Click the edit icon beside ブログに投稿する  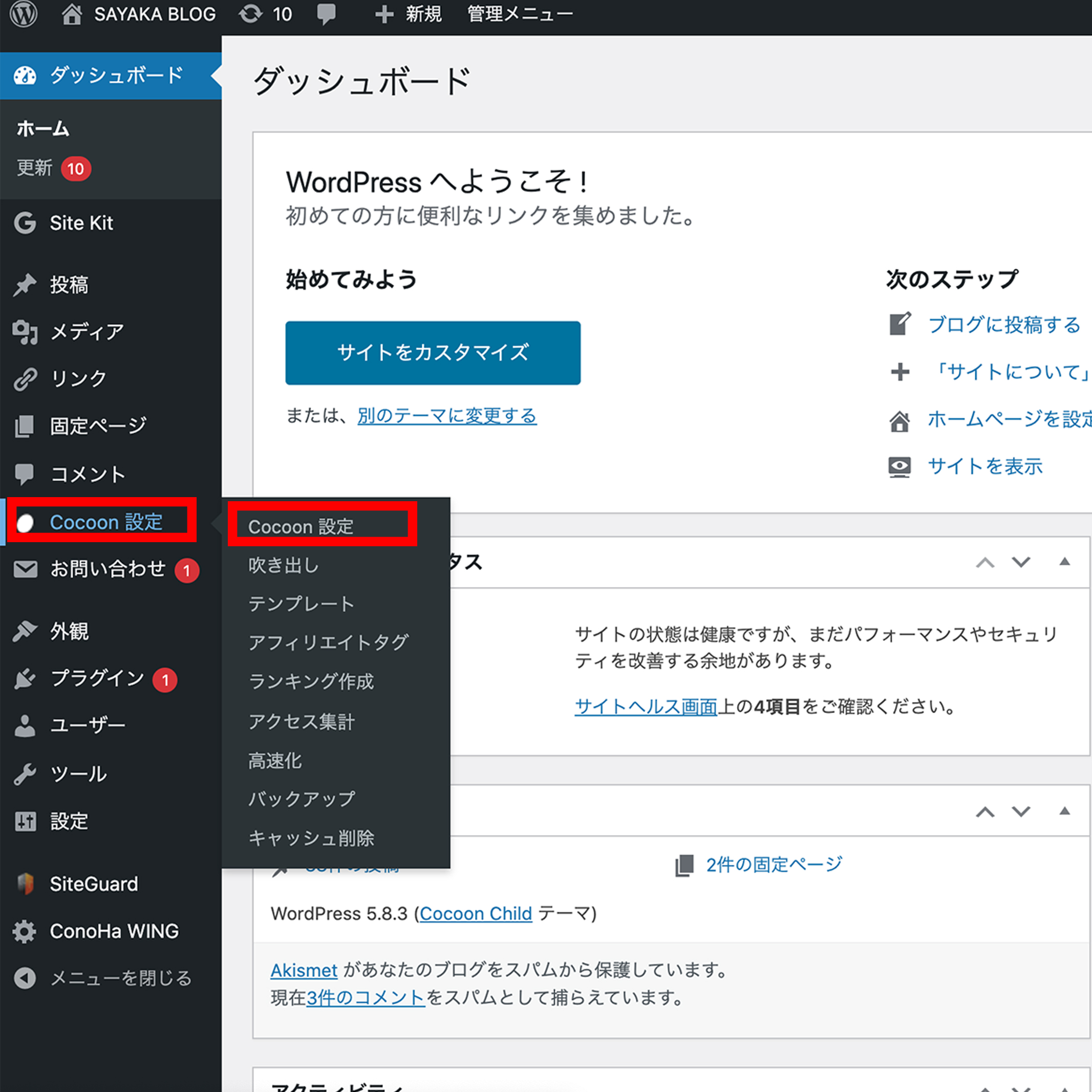point(900,324)
